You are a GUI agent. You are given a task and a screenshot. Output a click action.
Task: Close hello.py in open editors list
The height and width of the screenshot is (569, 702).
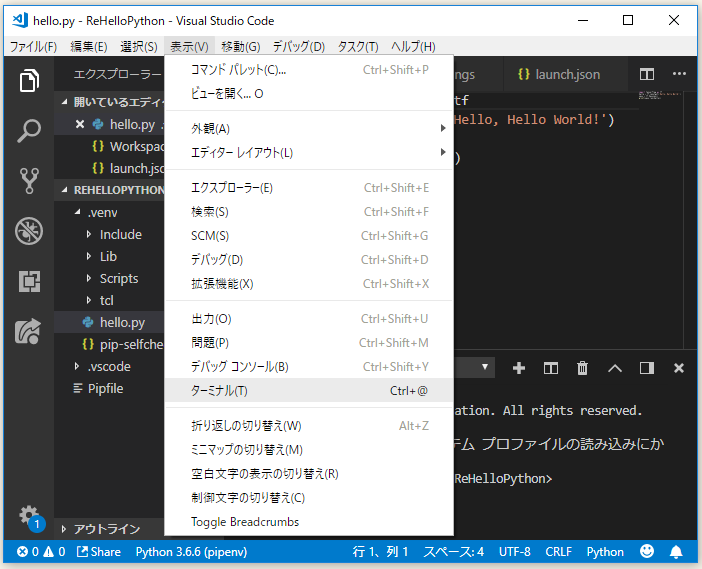click(x=80, y=124)
